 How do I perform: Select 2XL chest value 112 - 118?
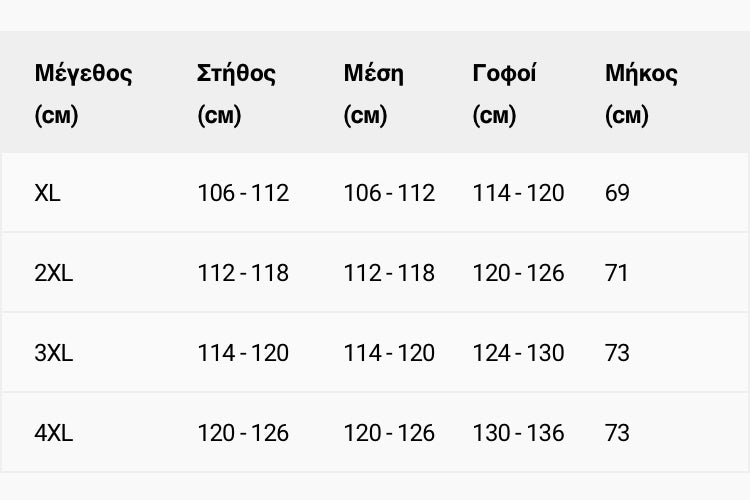pyautogui.click(x=243, y=273)
